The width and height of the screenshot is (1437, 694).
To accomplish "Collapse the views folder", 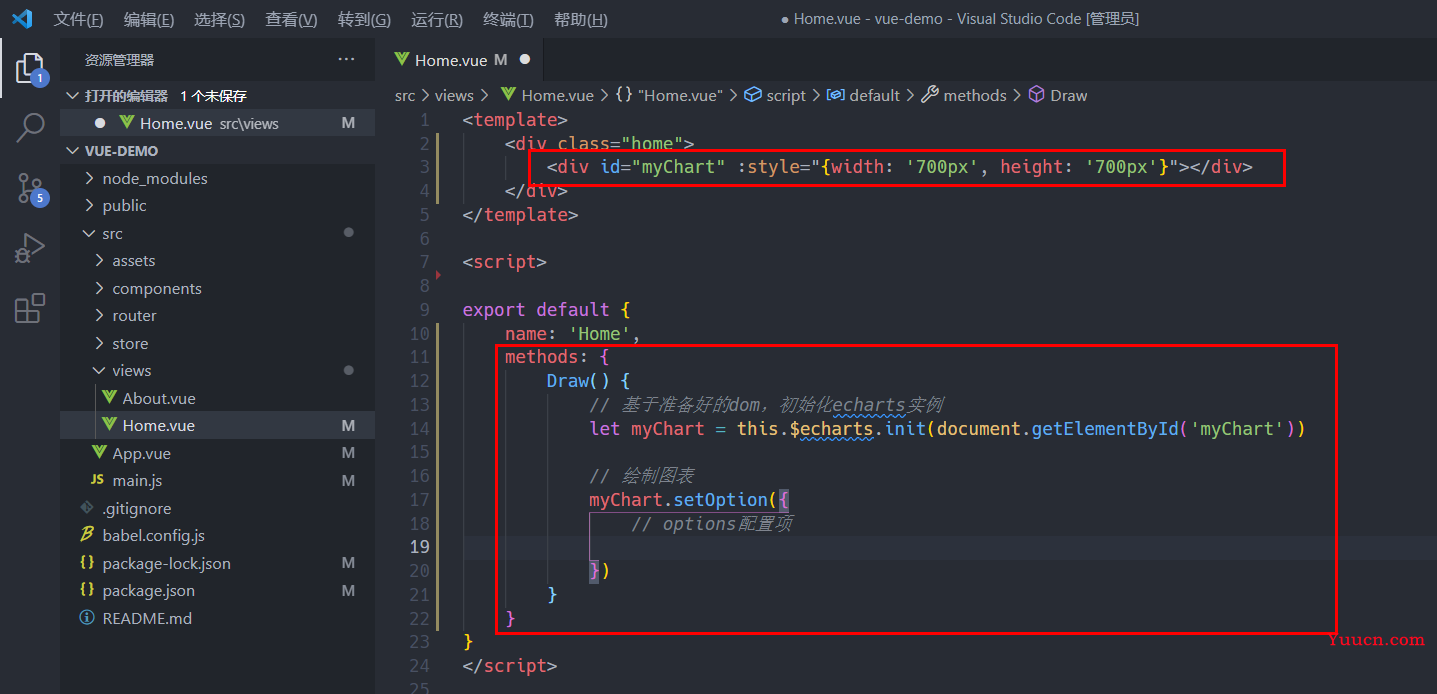I will (100, 370).
